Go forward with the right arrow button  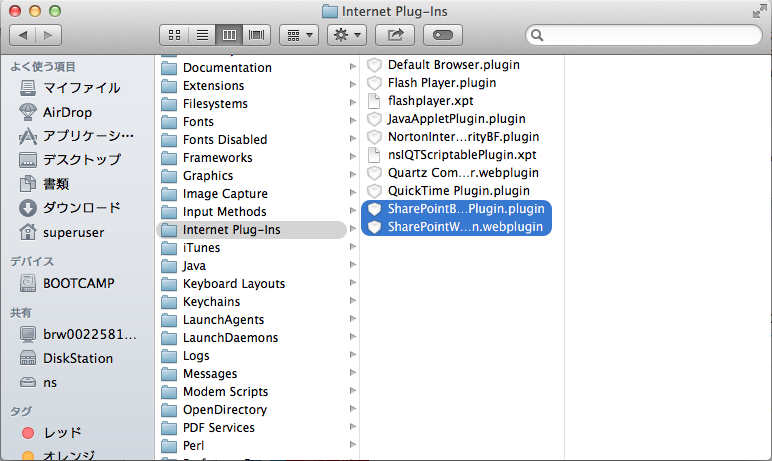(48, 35)
